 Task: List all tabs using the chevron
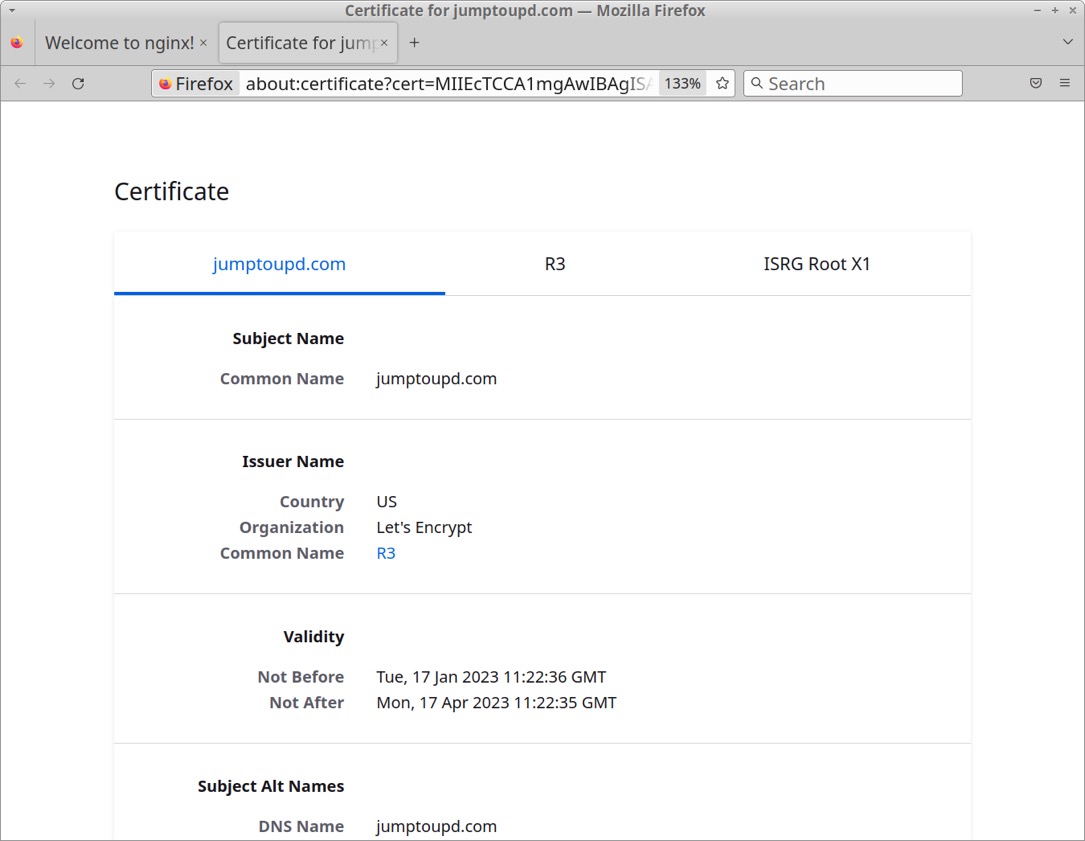[1068, 42]
